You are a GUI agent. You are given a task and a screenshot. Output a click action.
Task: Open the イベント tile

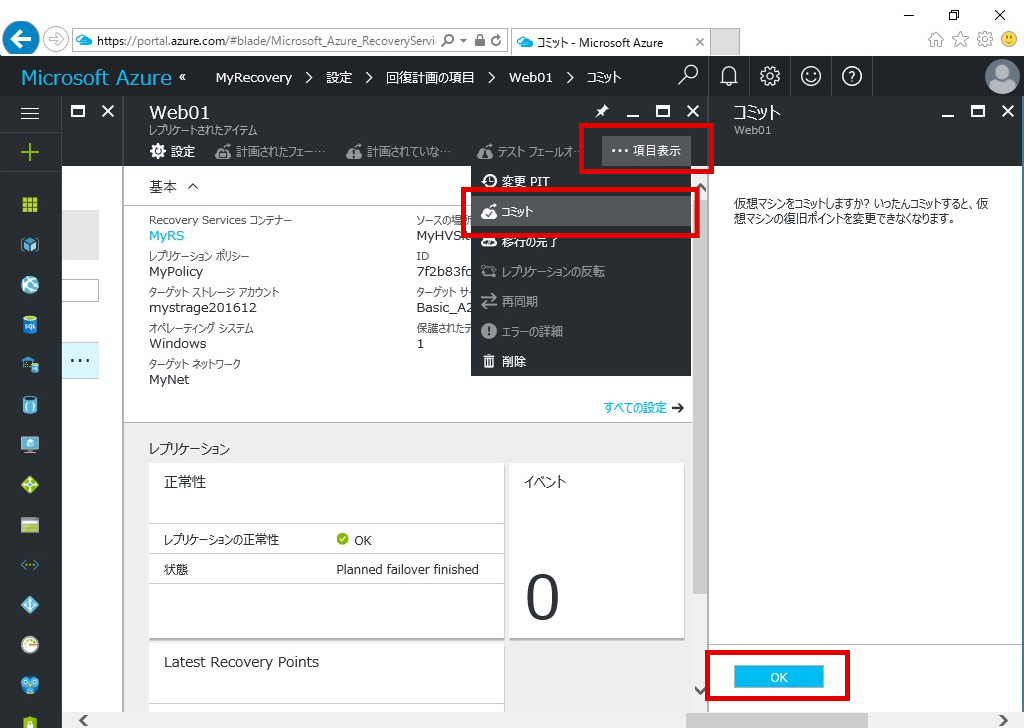(596, 550)
